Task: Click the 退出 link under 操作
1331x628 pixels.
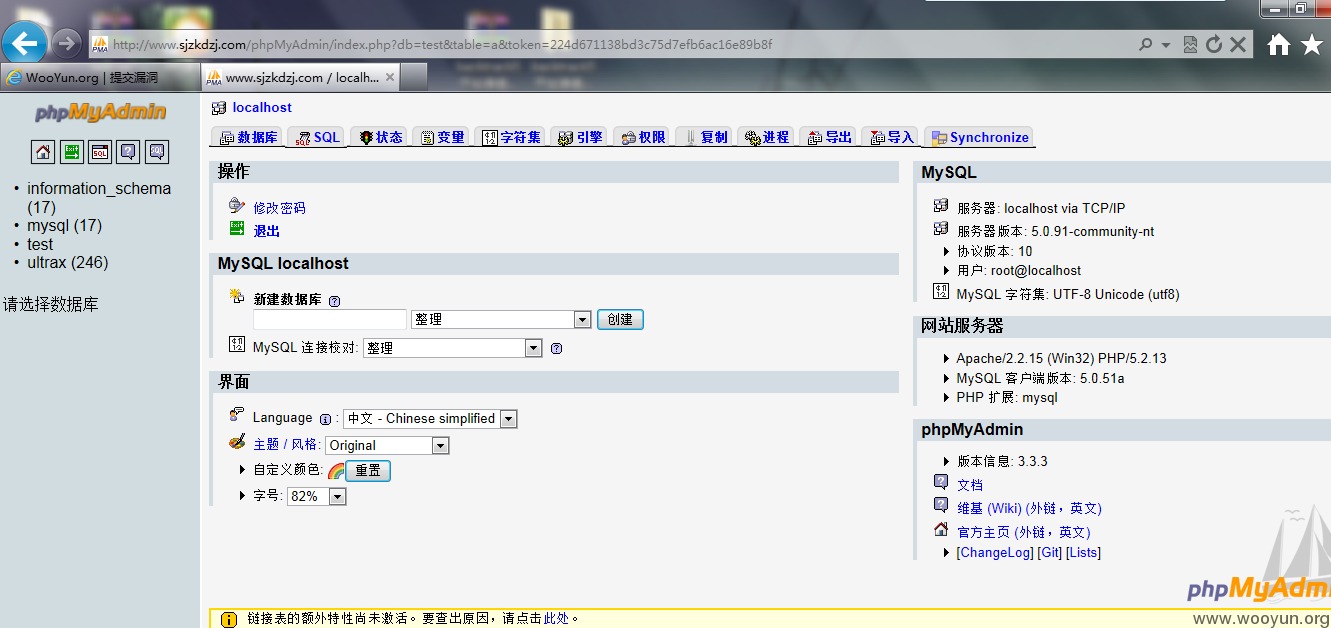Action: 266,231
